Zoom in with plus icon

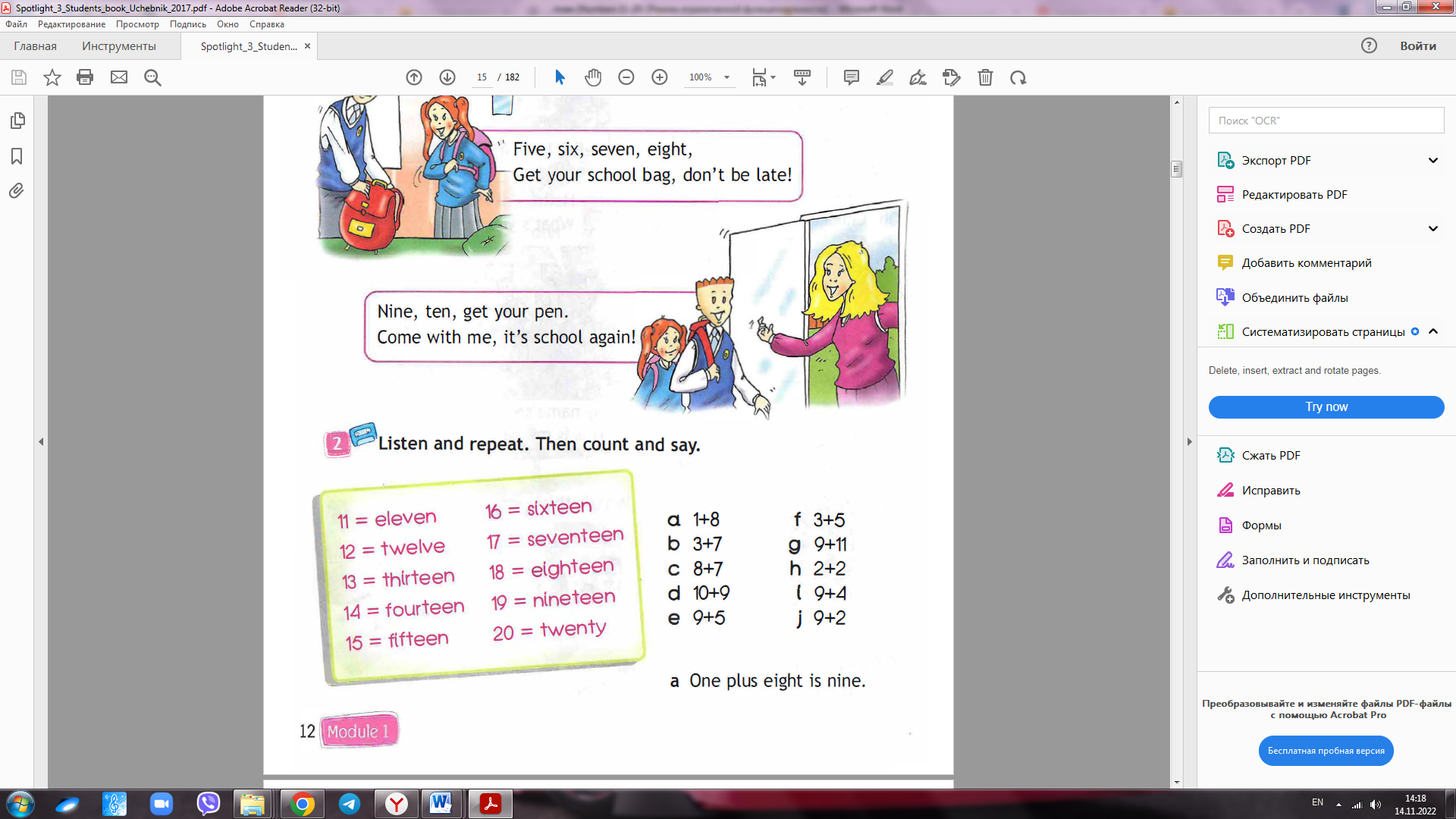[x=660, y=77]
